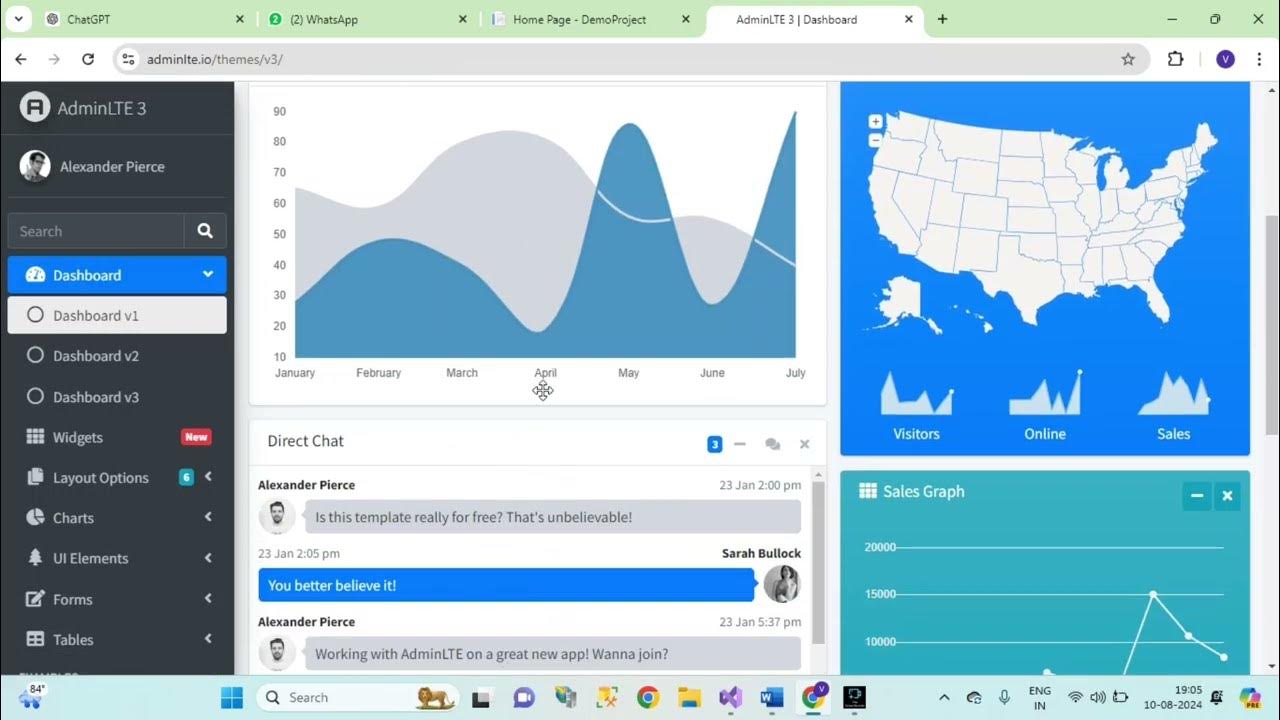Screen dimensions: 1280x720
Task: Click the address bar URL
Action: [214, 59]
